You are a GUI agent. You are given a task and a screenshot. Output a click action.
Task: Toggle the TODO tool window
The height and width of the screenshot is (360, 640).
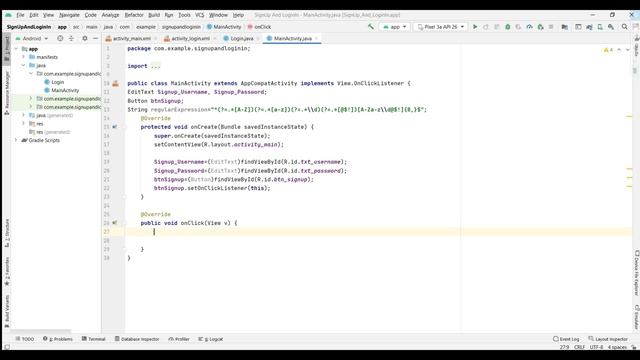click(x=24, y=339)
